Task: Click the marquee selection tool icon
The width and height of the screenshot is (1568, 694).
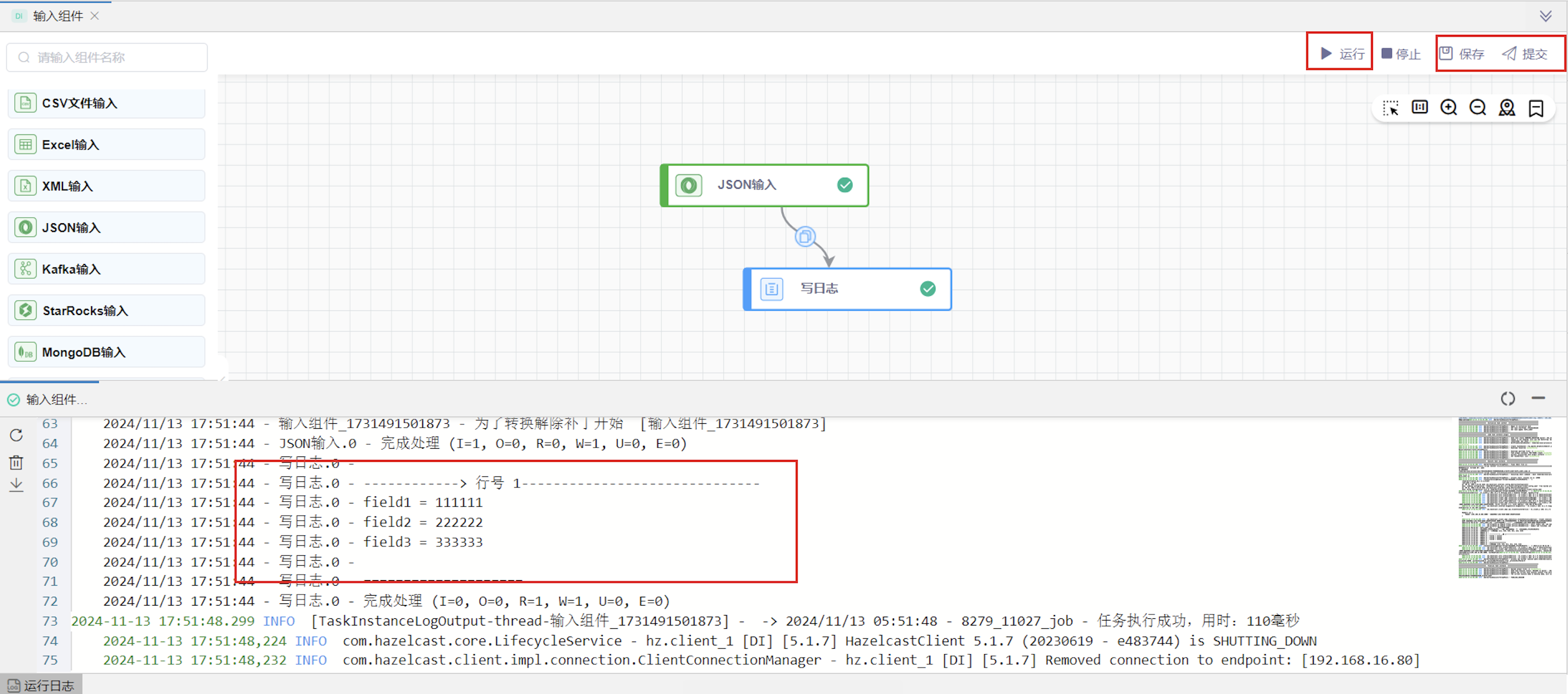Action: pos(1390,108)
